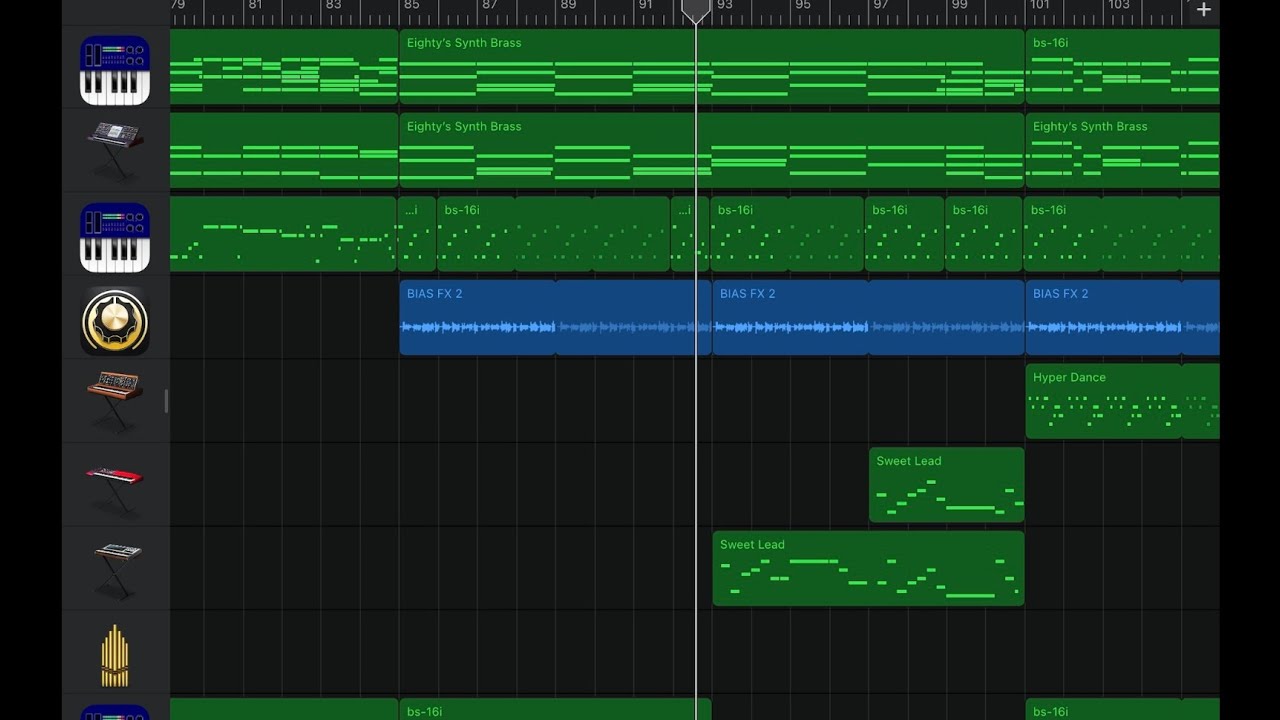Select the BIAS FX 2 audio region at bar 85
1280x720 pixels.
tap(555, 317)
